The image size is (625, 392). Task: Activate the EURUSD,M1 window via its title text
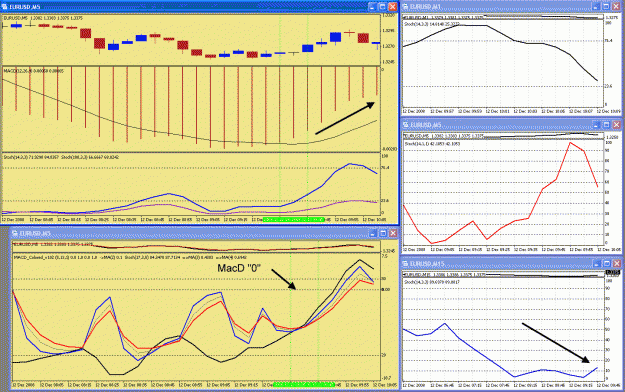pos(425,7)
